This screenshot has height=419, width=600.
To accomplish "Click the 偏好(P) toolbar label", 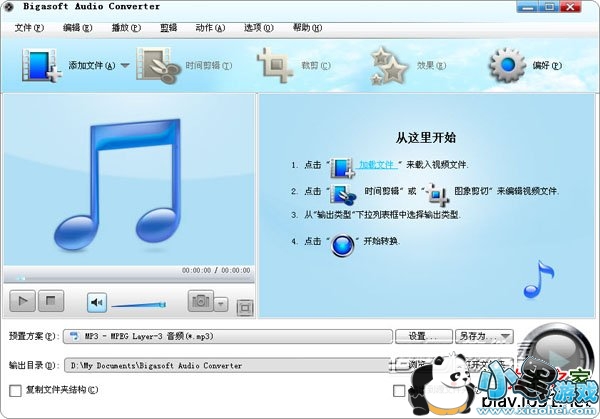I will tap(547, 65).
